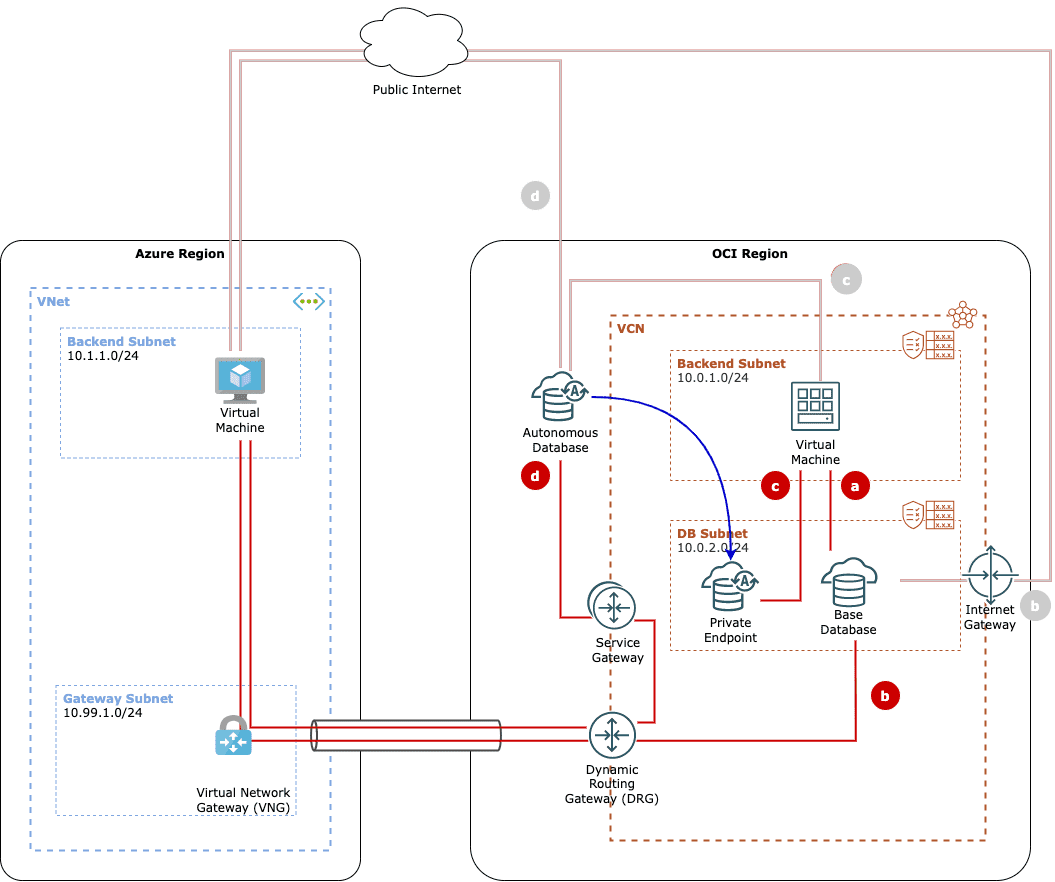Select the red circle marker b

tap(885, 696)
